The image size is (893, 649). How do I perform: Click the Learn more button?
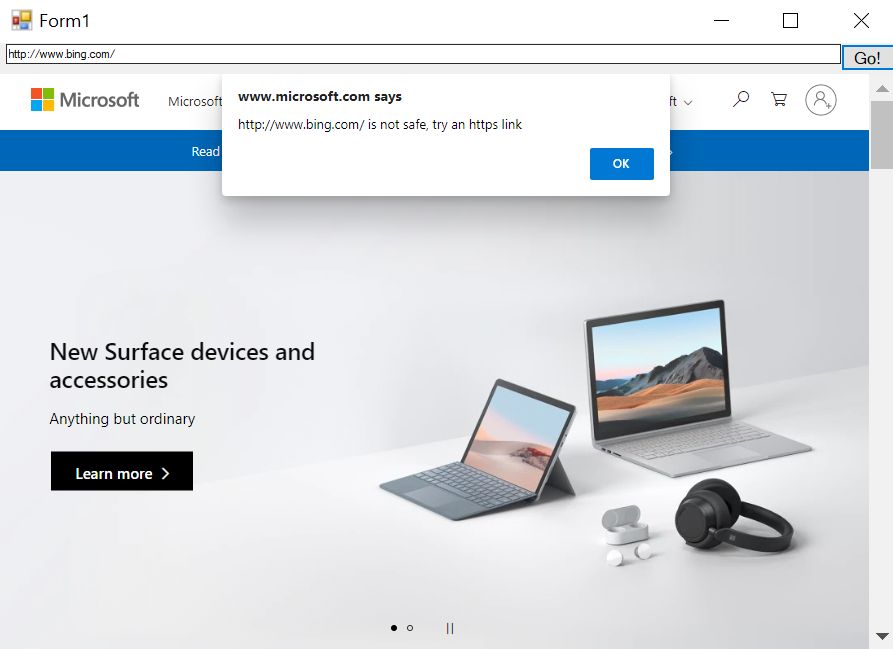click(122, 471)
